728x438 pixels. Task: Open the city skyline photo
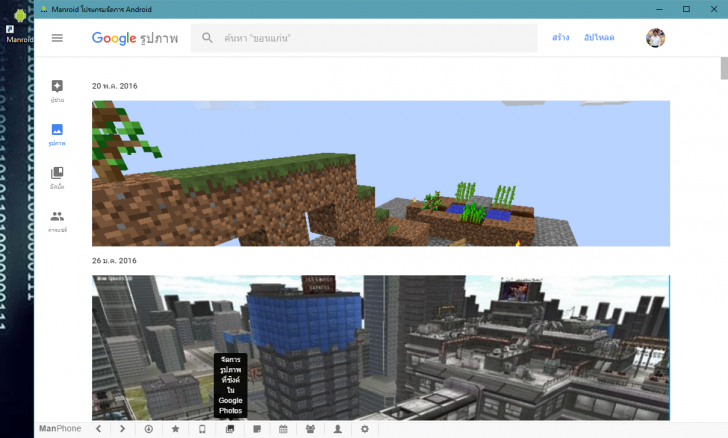pos(381,348)
